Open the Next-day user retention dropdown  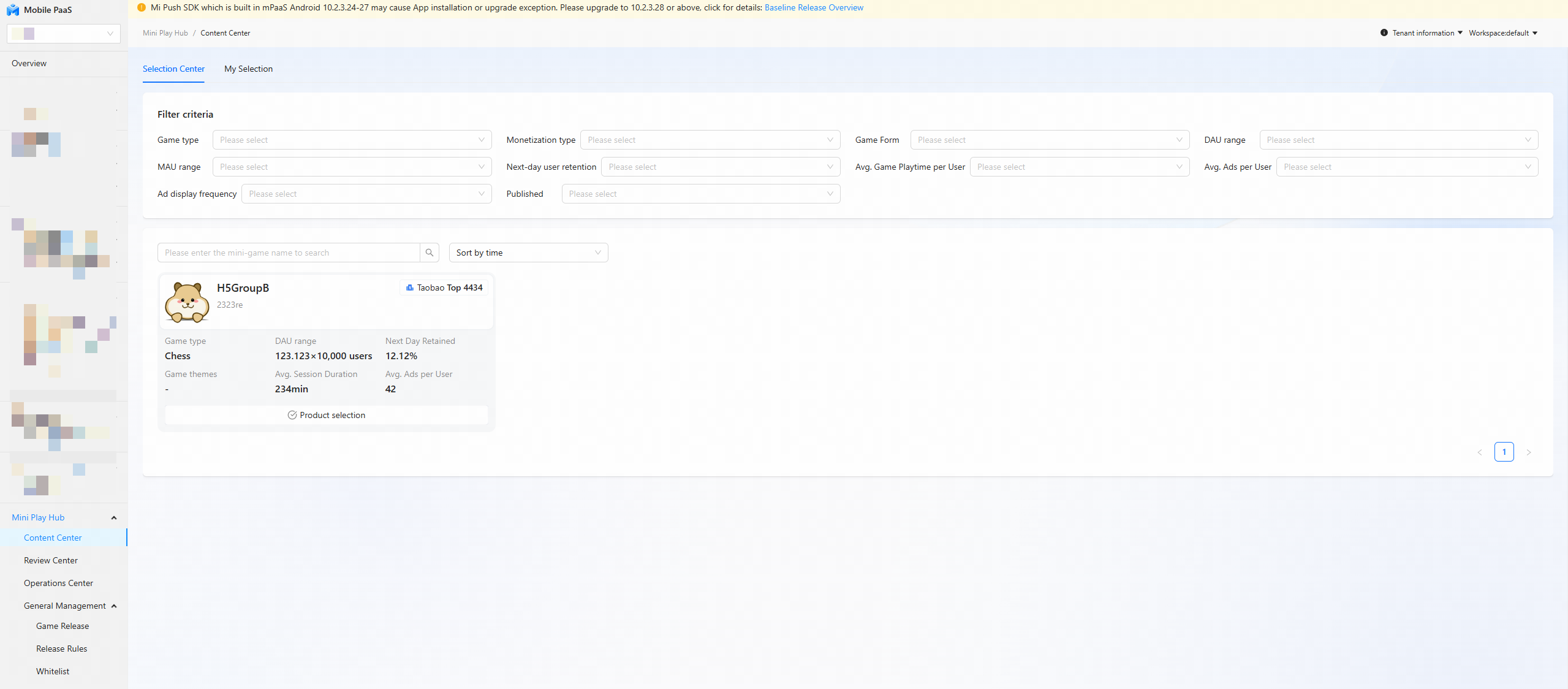(x=721, y=167)
